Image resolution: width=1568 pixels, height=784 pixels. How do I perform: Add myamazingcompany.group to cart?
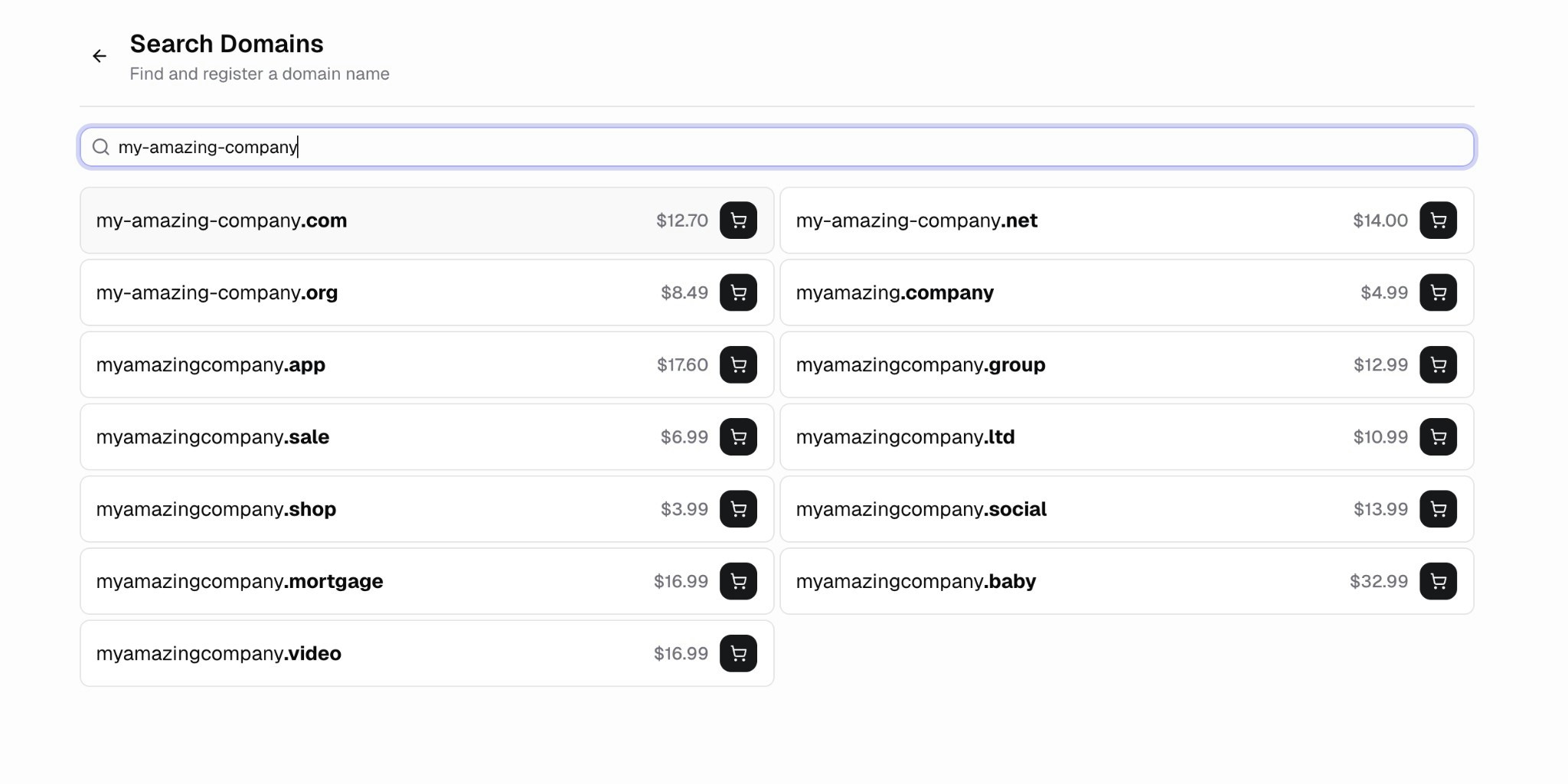click(x=1438, y=364)
